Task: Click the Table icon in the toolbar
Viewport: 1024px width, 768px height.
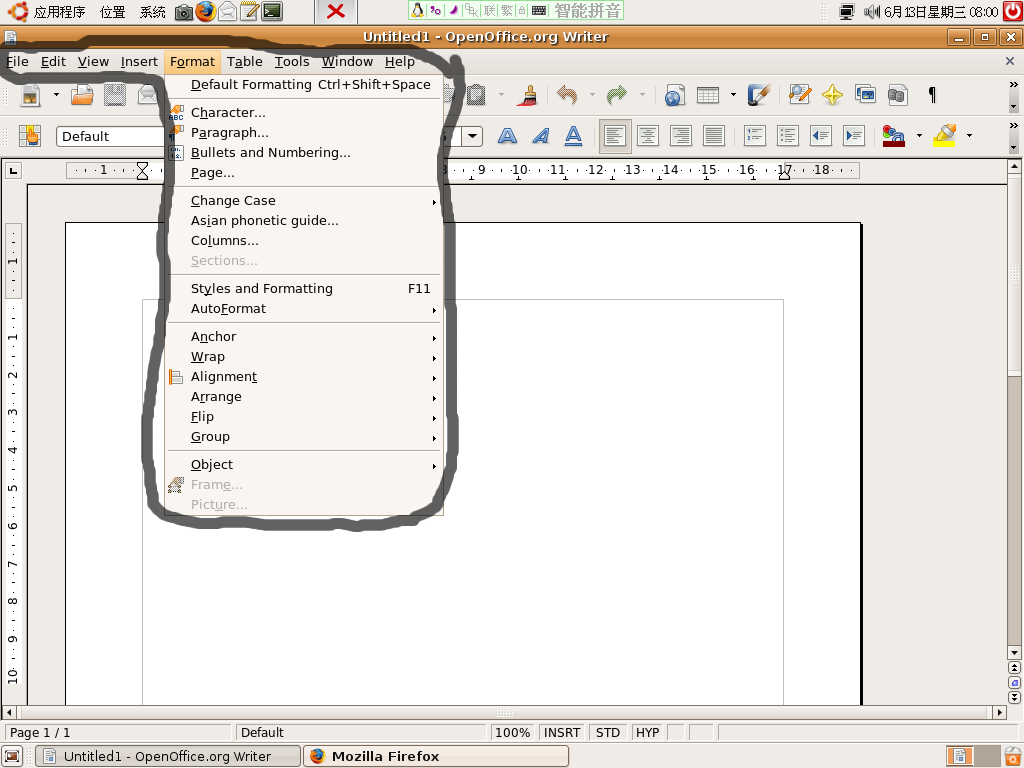Action: 708,95
